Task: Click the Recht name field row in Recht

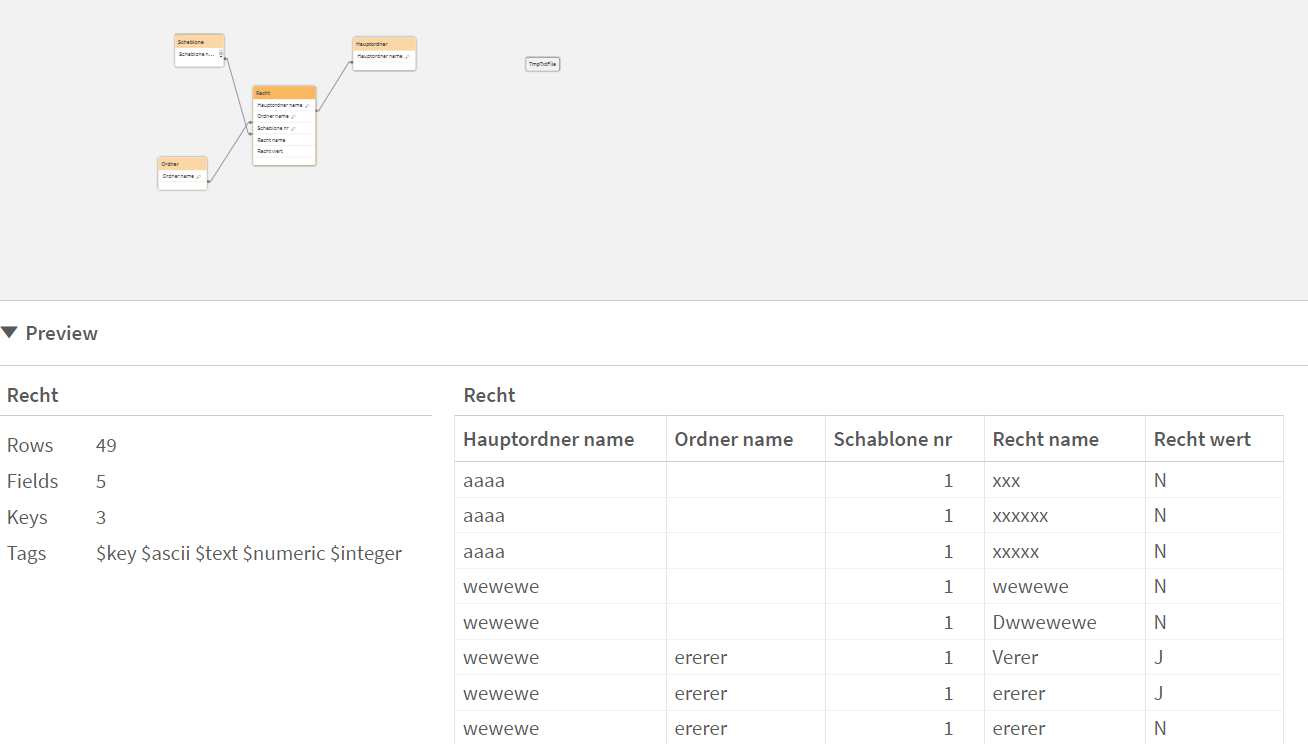Action: (272, 140)
